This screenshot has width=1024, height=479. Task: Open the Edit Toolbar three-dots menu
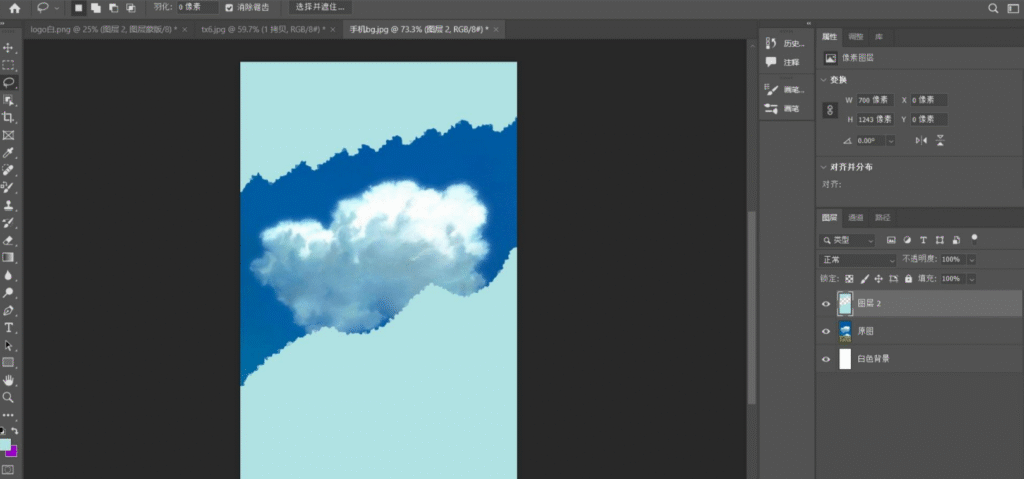pos(8,415)
